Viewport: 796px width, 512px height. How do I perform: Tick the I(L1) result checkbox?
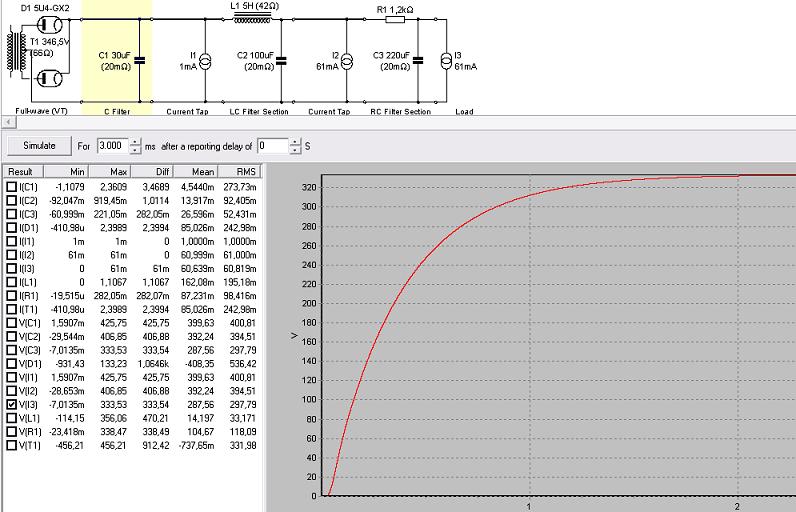[x=12, y=282]
